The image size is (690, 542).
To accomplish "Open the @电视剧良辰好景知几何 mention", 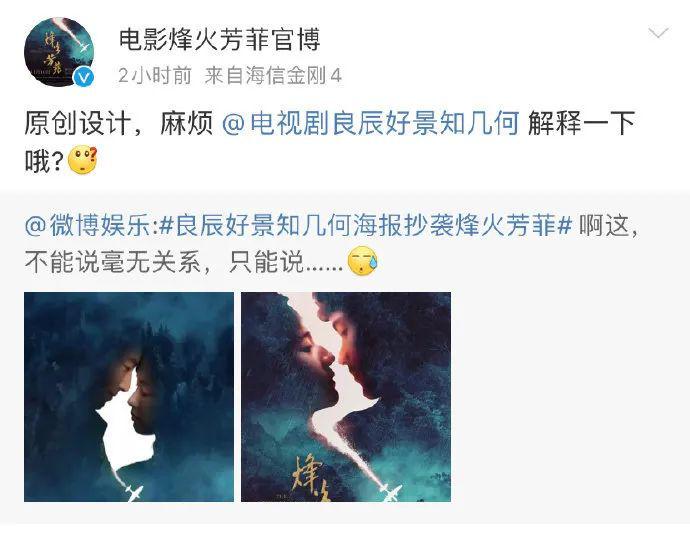I will tap(371, 123).
